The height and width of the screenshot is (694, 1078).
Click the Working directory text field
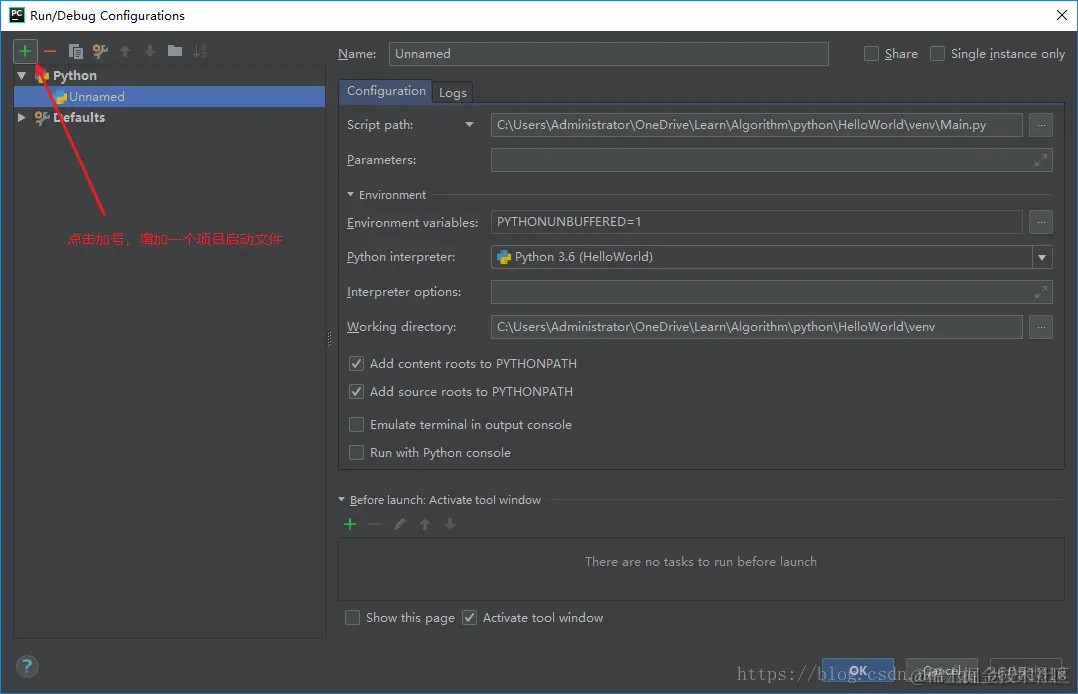tap(756, 327)
